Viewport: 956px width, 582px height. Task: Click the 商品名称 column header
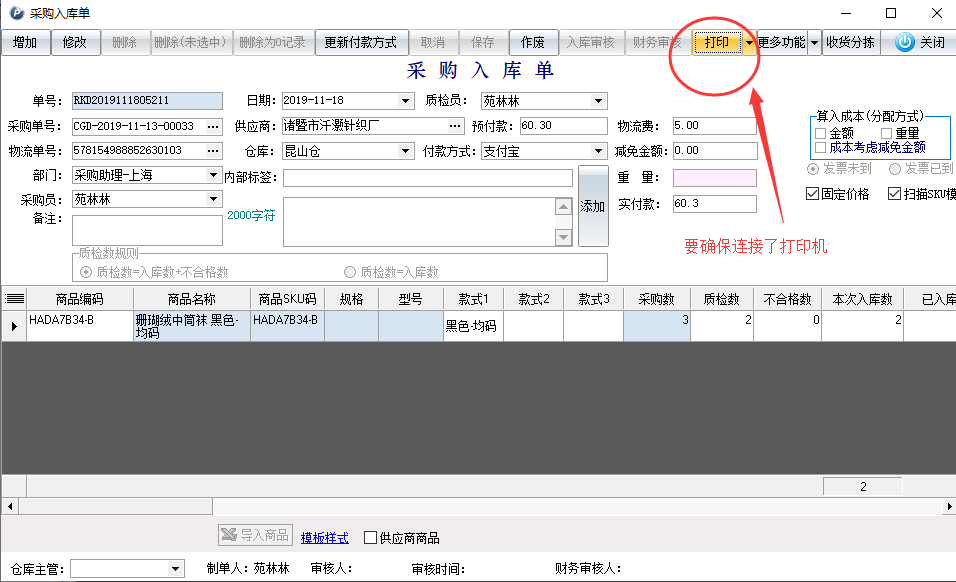pyautogui.click(x=192, y=299)
